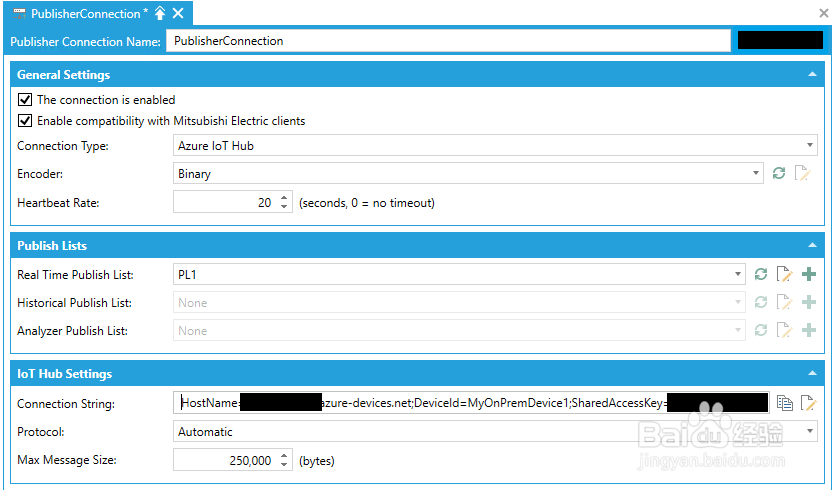This screenshot has height=490, width=832.
Task: Close the panel with the far-right X
Action: tap(824, 13)
